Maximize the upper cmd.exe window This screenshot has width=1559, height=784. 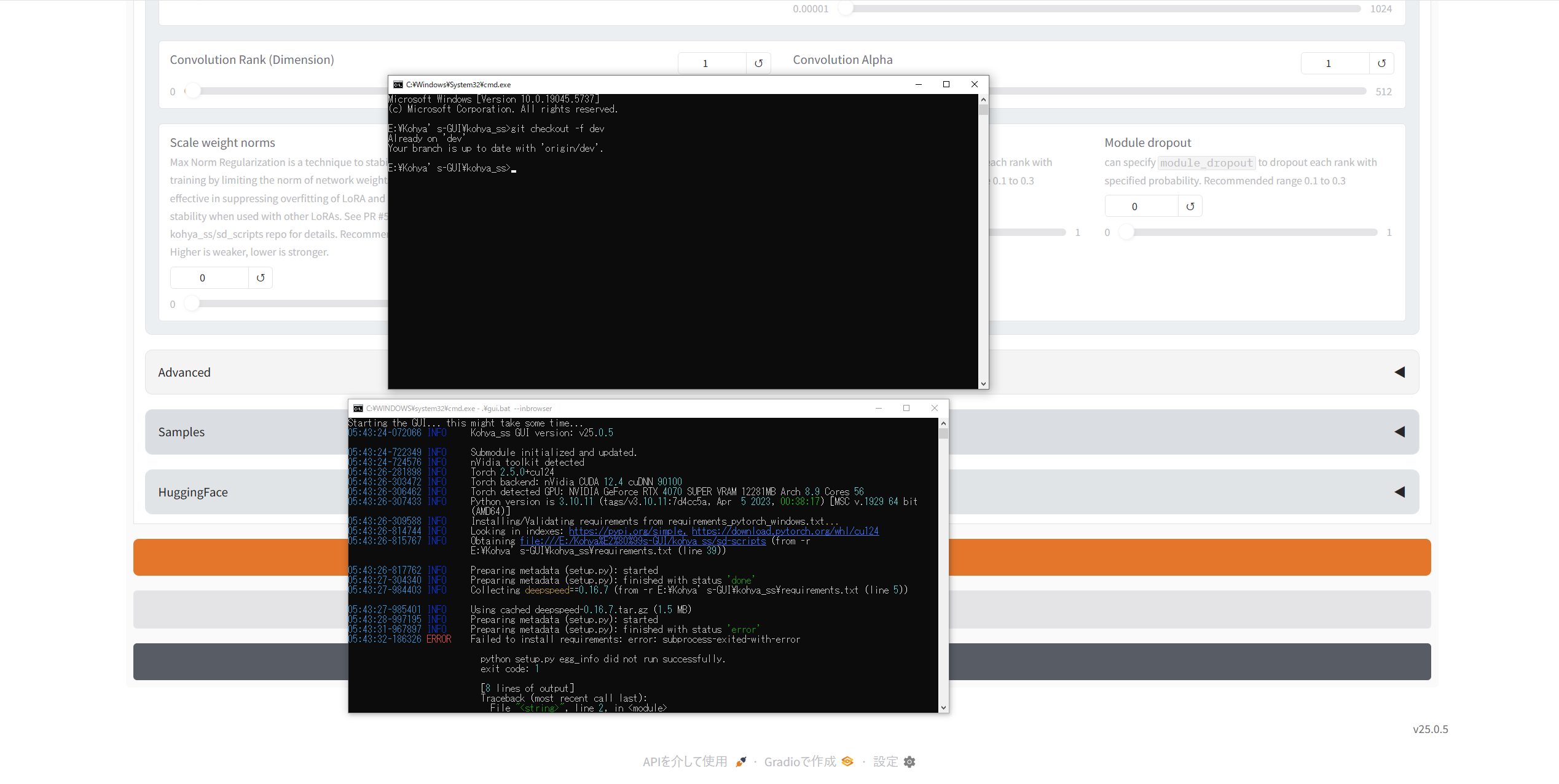946,85
